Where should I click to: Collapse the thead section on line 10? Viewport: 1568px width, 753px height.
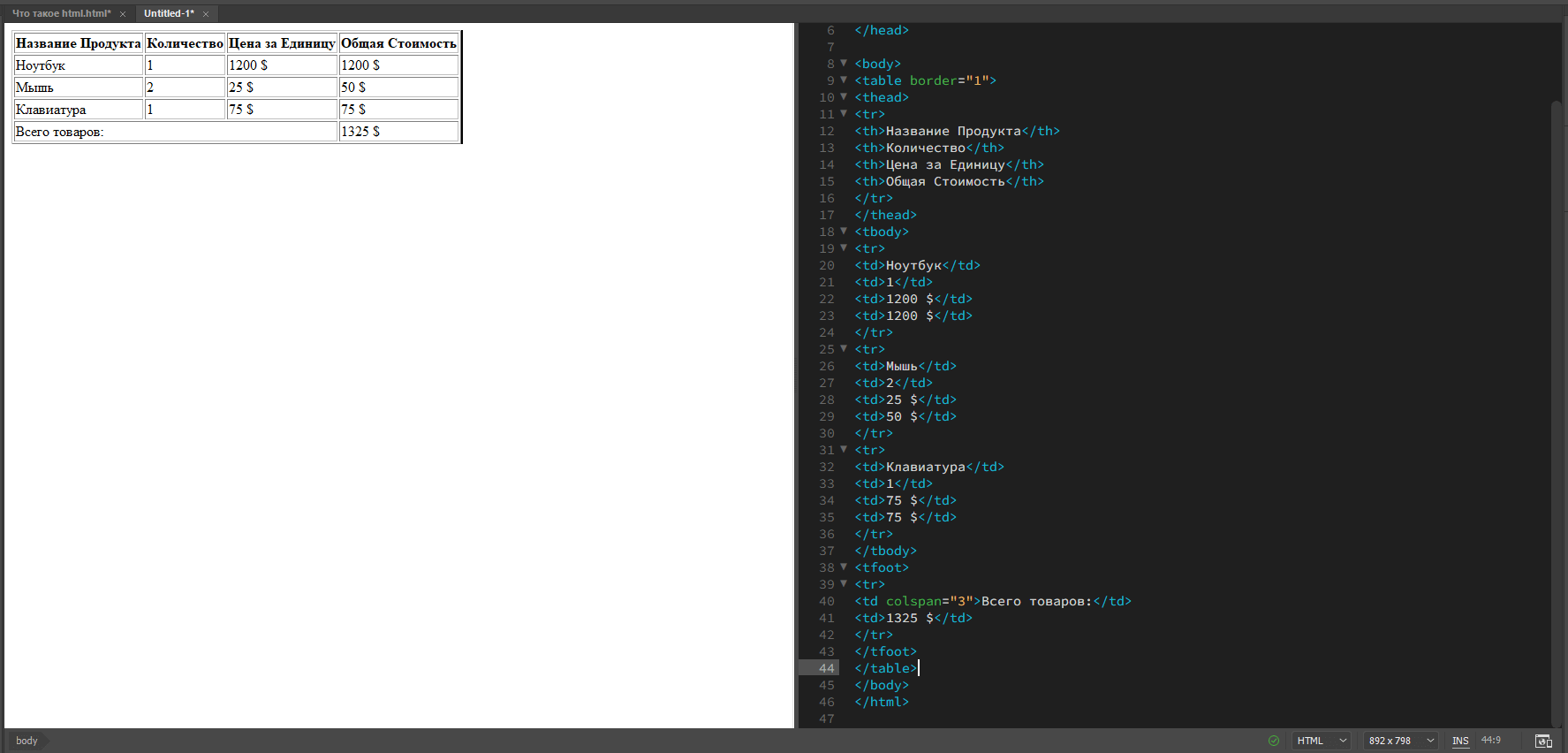[x=844, y=97]
